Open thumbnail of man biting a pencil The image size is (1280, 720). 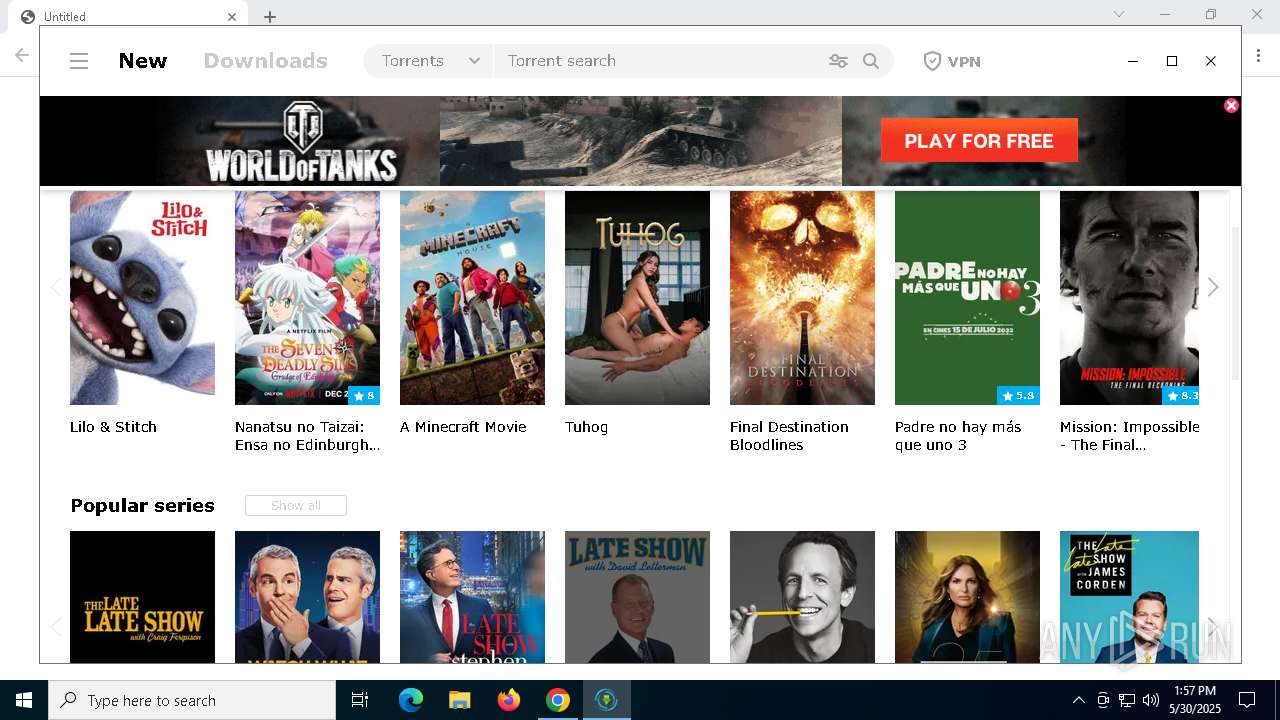coord(802,597)
